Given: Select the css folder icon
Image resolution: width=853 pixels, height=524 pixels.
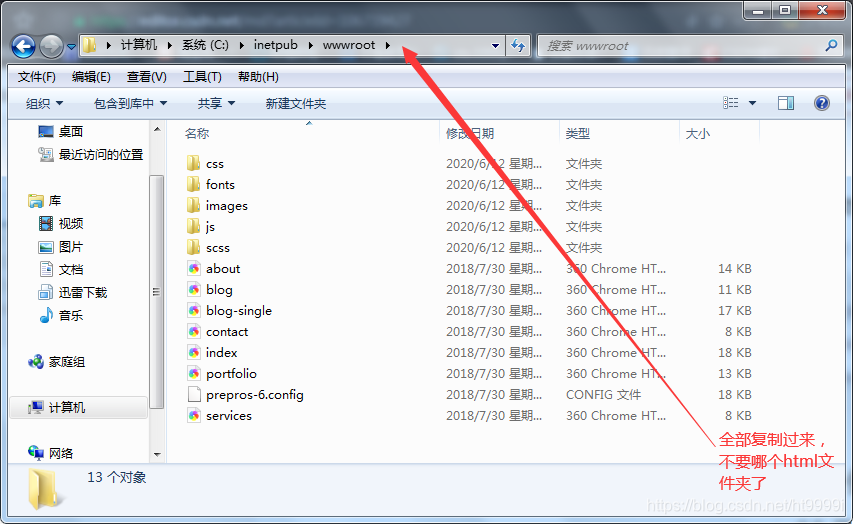Looking at the screenshot, I should click(x=193, y=163).
